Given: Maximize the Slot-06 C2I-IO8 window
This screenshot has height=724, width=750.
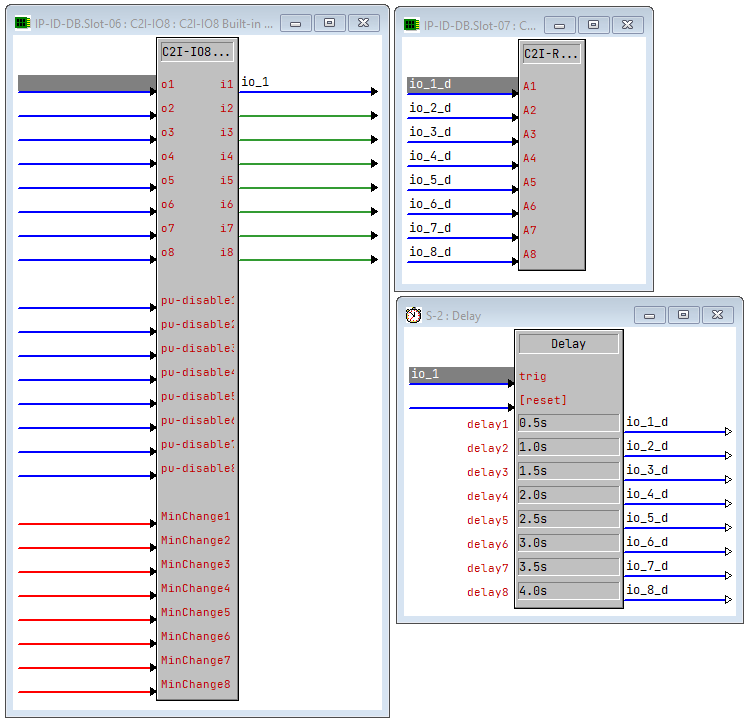Looking at the screenshot, I should (330, 23).
